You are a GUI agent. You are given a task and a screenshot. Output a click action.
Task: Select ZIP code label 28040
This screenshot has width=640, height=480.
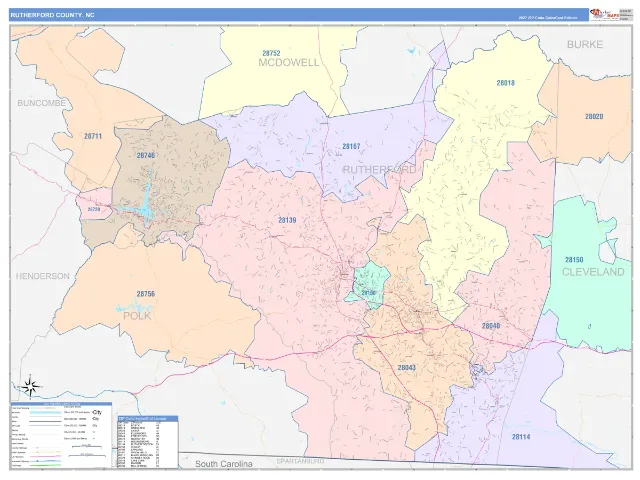tap(491, 326)
